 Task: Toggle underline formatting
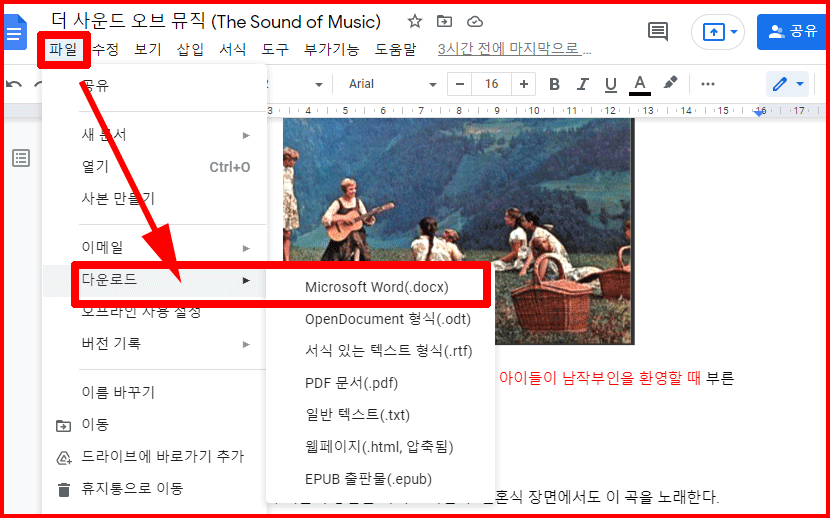611,84
